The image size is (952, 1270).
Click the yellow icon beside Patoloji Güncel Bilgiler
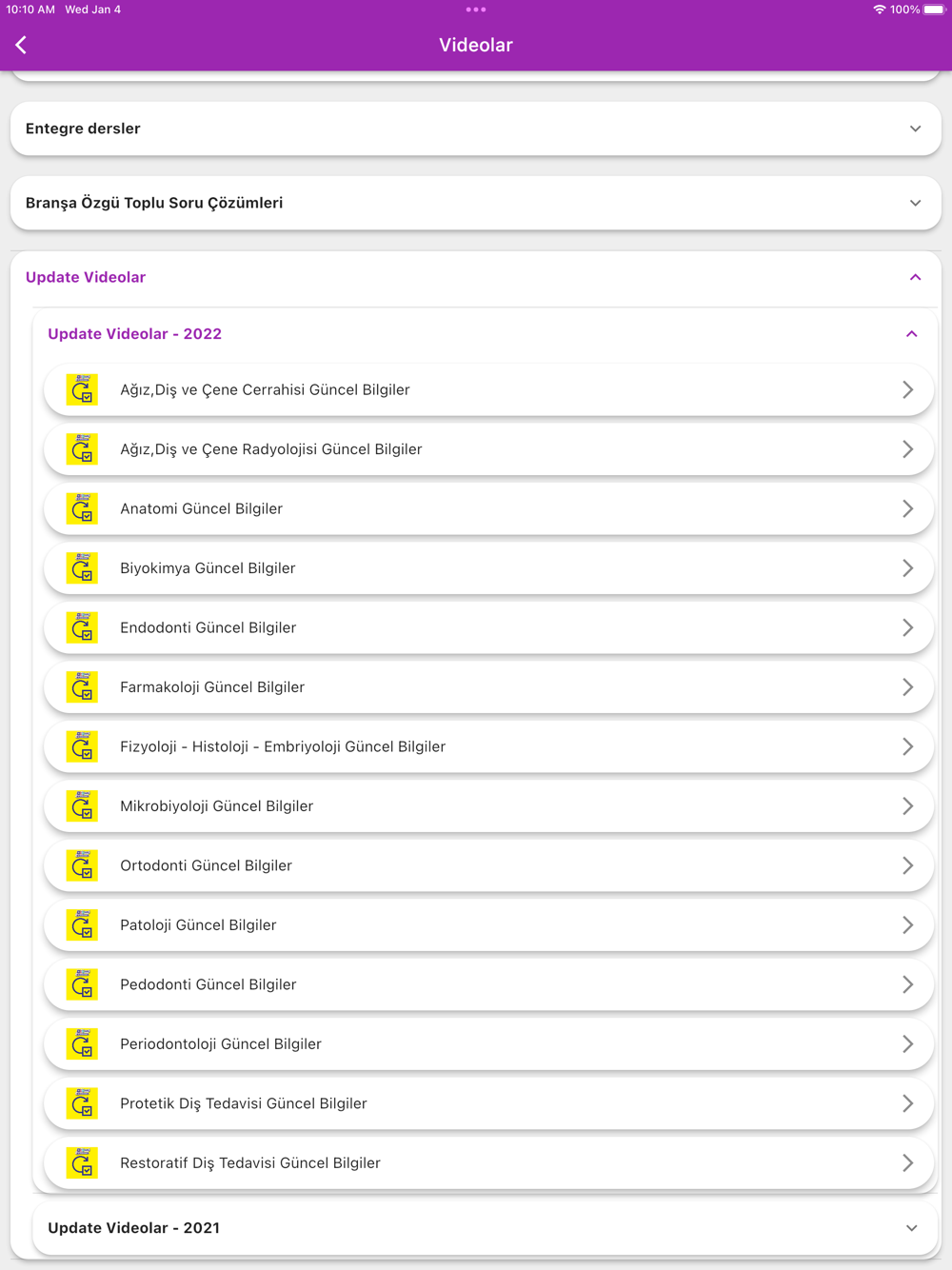pos(82,925)
